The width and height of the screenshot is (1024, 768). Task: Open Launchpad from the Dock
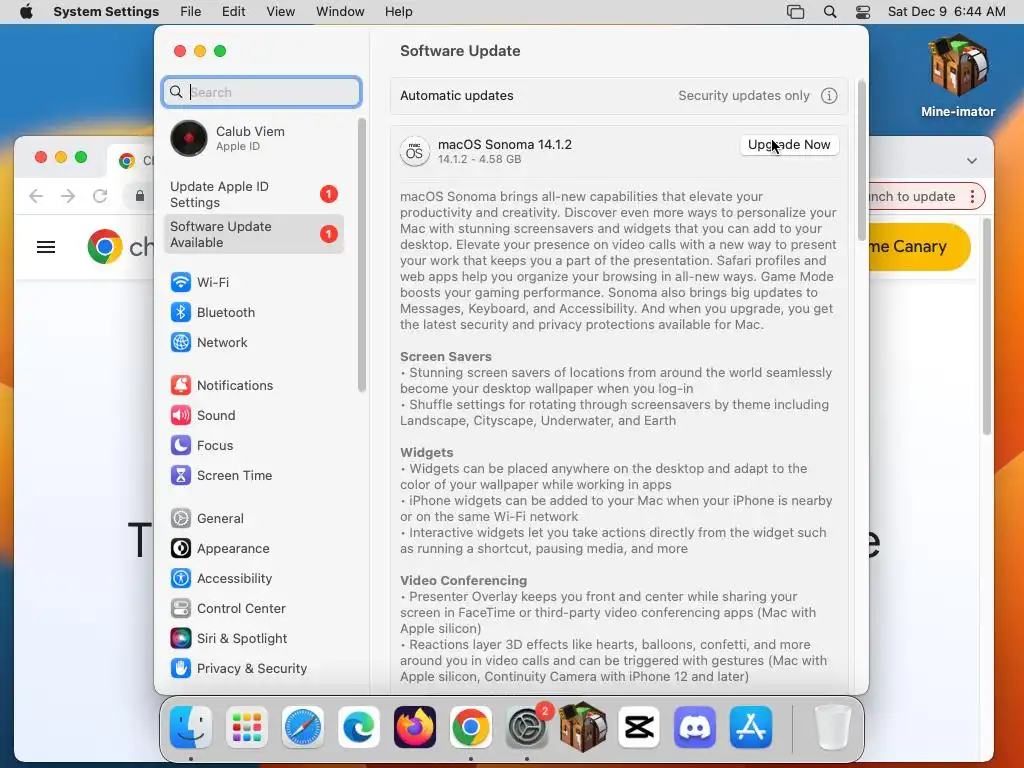click(247, 727)
